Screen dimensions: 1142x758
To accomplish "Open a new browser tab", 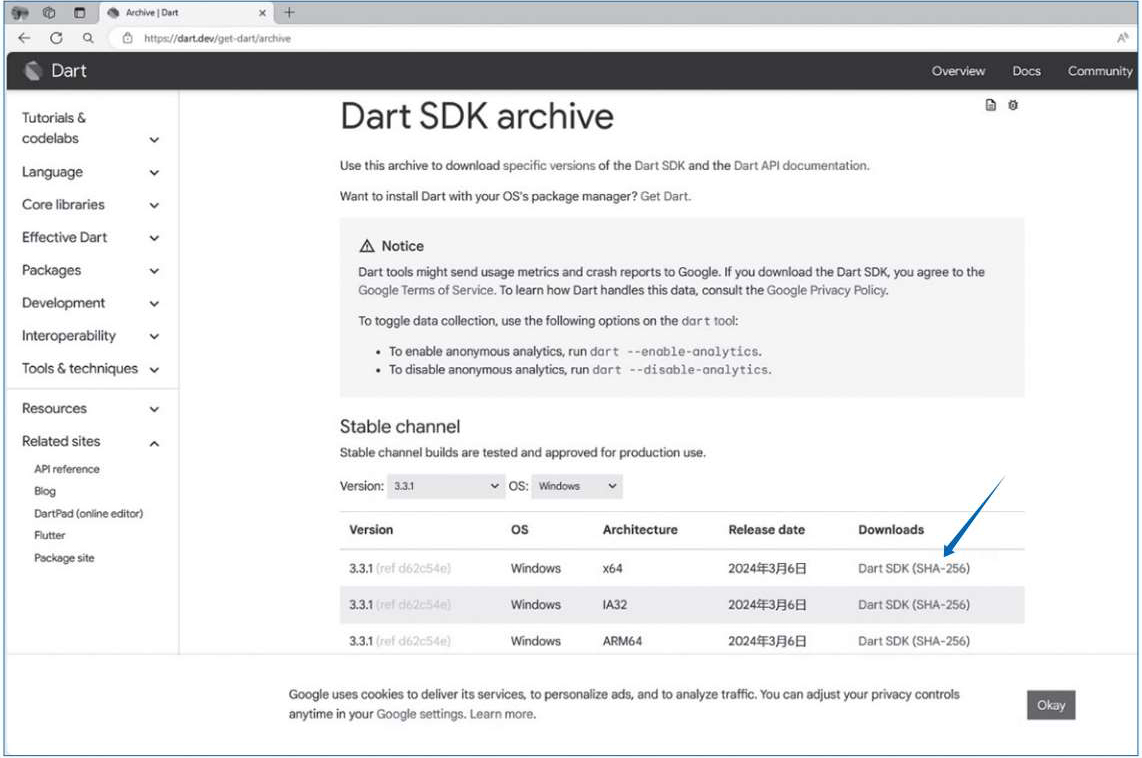I will coord(290,13).
